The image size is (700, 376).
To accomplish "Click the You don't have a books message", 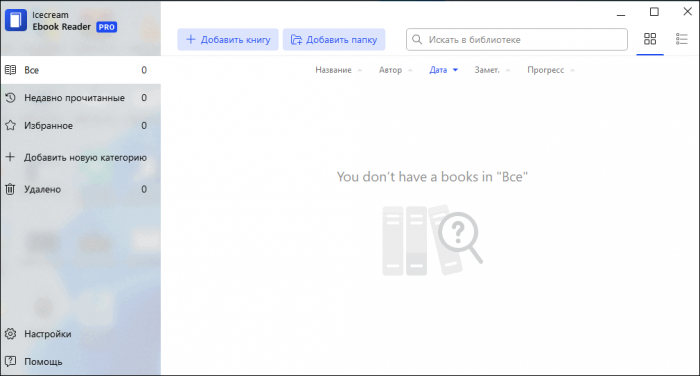I will (x=432, y=177).
